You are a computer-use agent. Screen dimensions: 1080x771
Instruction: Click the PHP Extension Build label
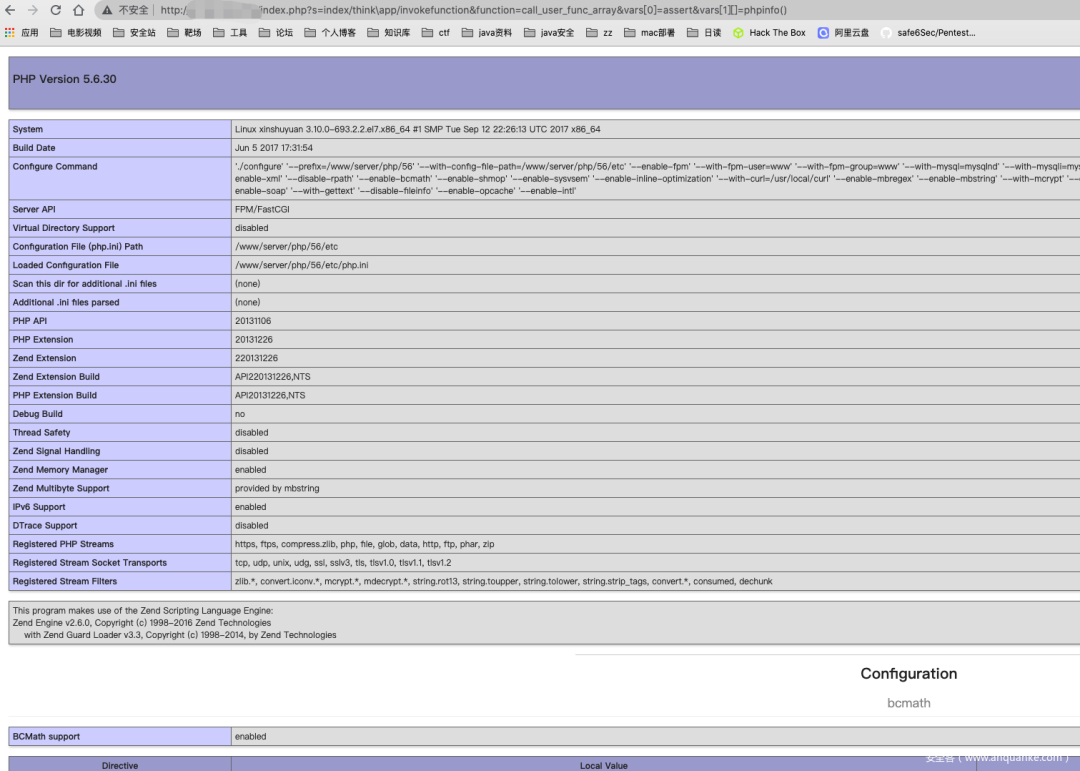click(x=54, y=395)
